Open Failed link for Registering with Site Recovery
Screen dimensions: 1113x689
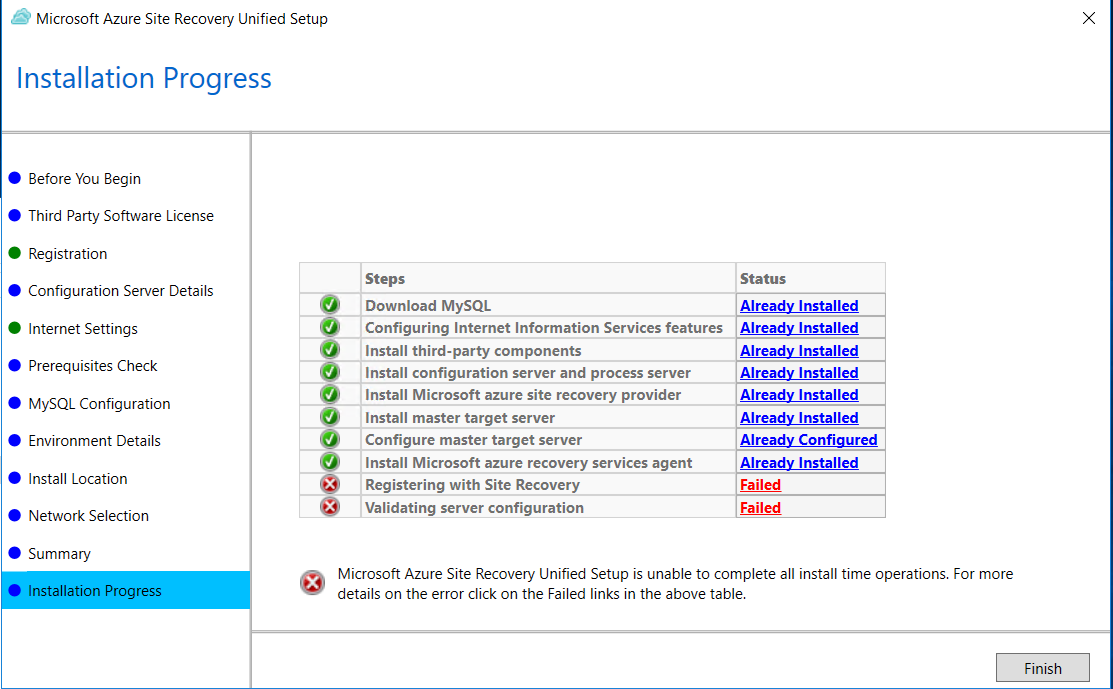click(760, 485)
